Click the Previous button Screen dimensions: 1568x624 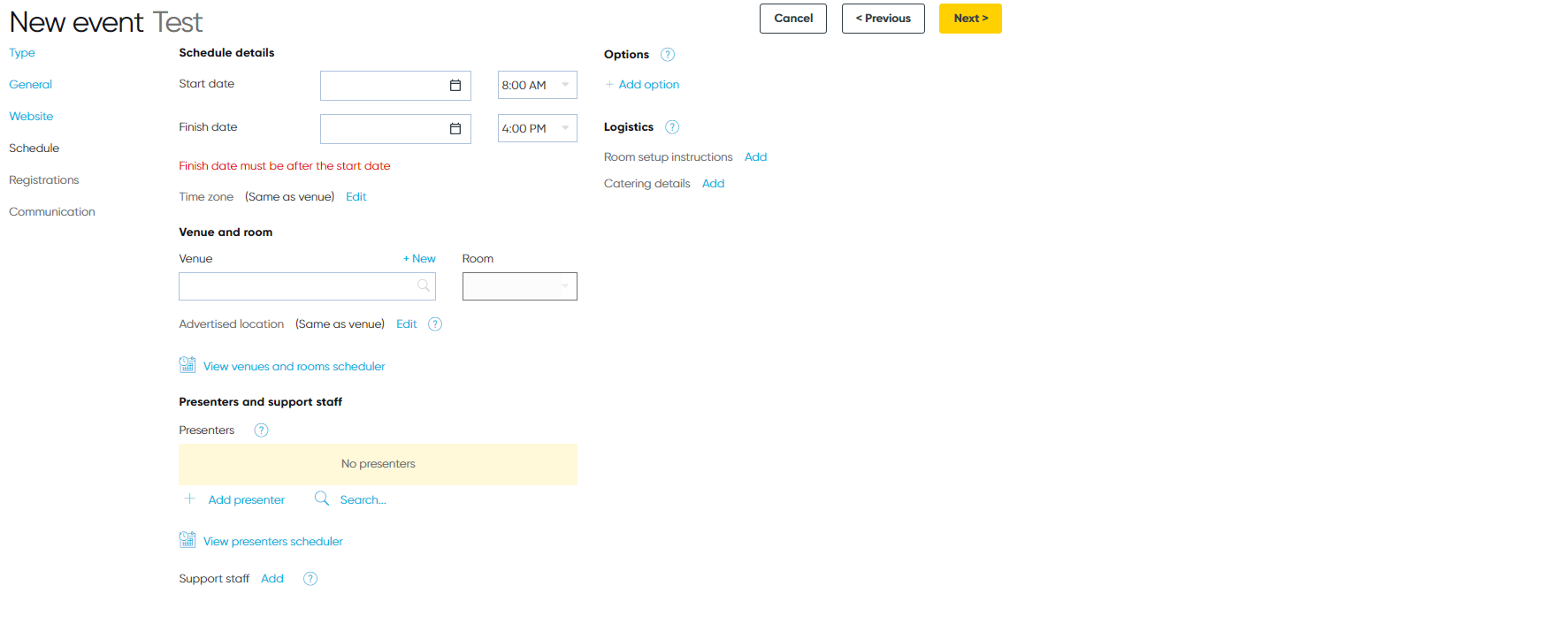point(883,19)
